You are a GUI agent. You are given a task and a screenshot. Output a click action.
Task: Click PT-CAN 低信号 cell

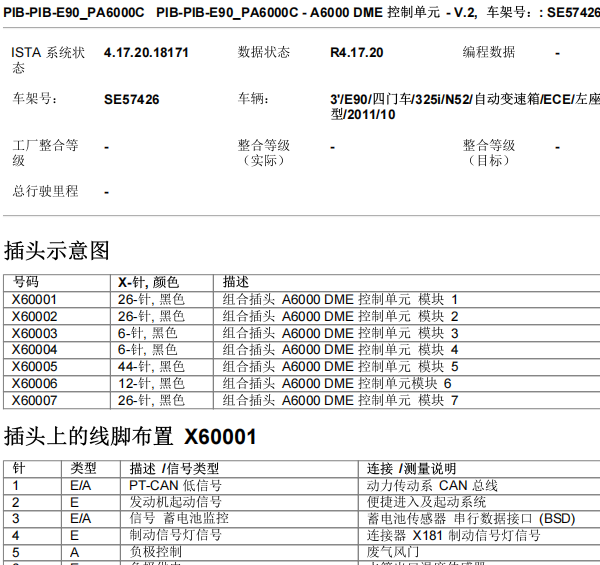(175, 486)
